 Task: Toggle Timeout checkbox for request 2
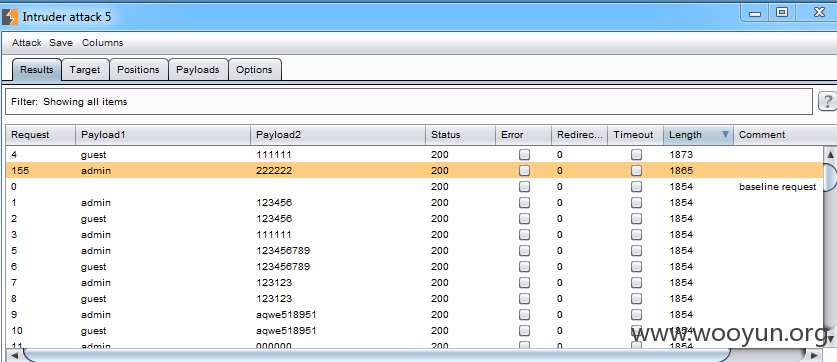(x=636, y=219)
